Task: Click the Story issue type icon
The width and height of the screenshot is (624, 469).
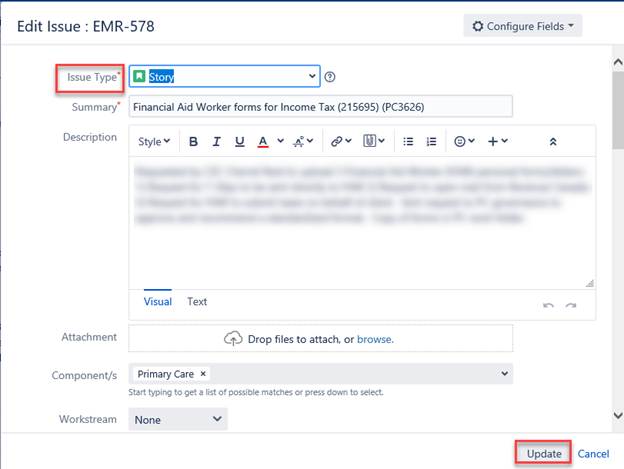Action: pos(139,76)
